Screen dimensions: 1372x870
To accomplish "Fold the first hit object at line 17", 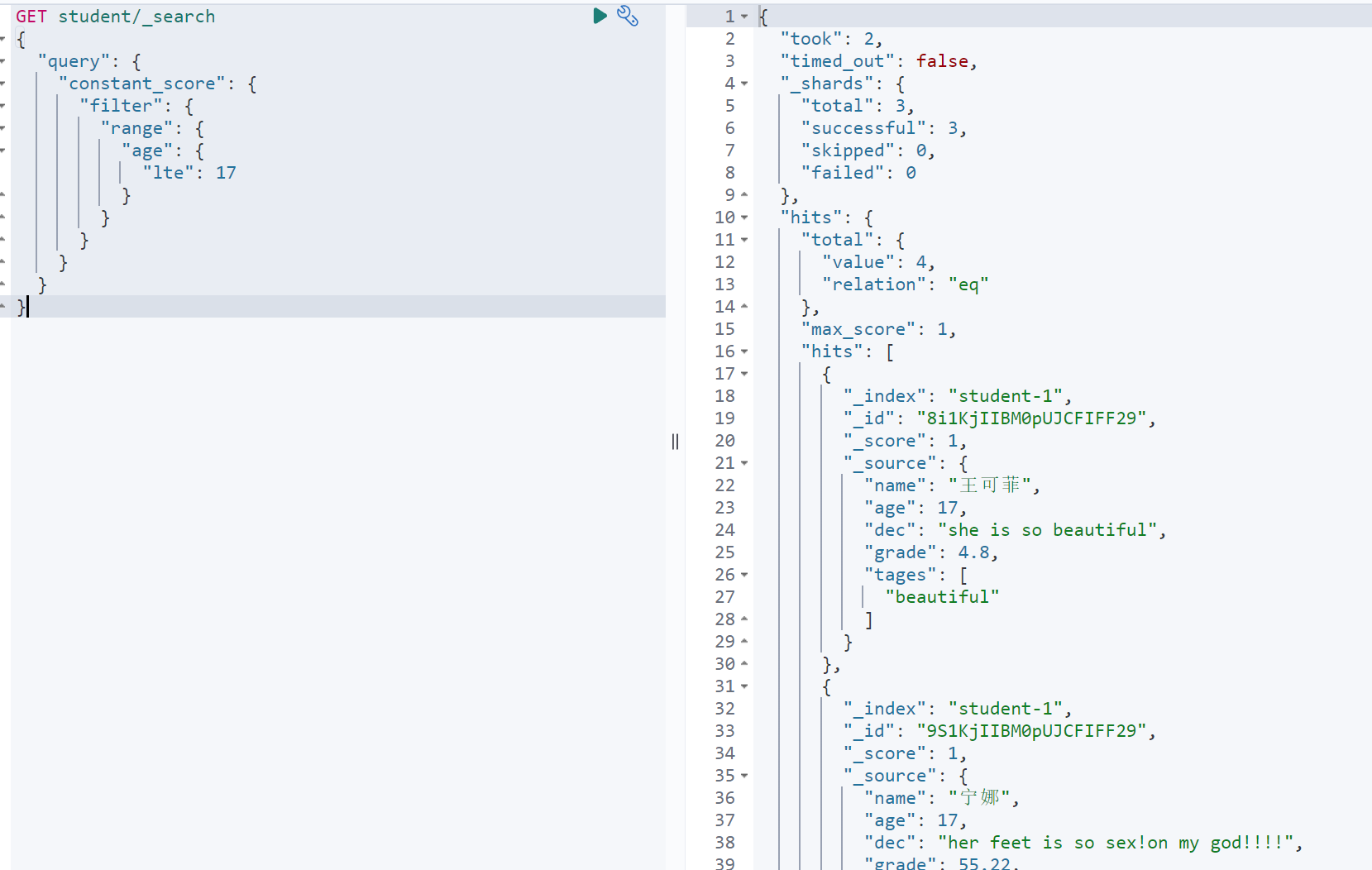I will (x=744, y=374).
